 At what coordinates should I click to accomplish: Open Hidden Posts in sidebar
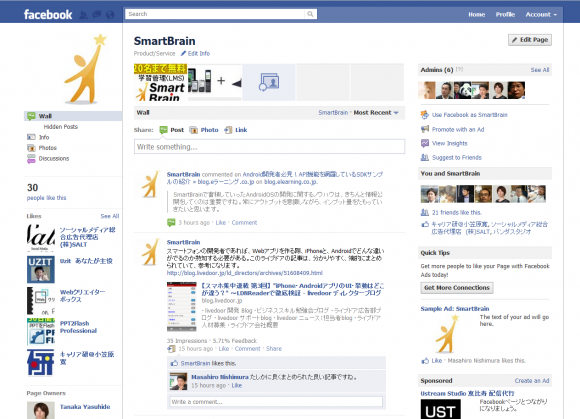(61, 127)
